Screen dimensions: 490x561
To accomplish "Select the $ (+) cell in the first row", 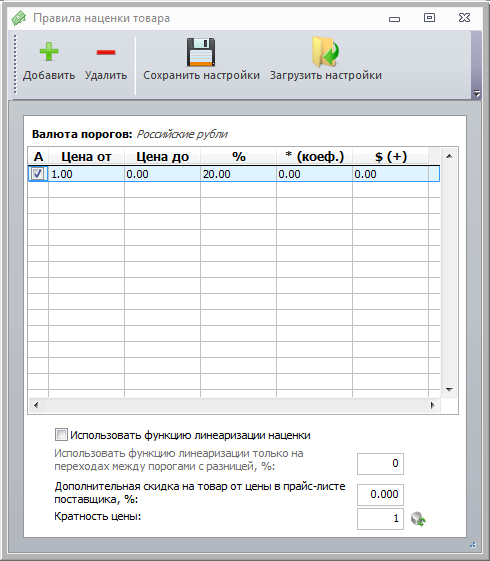I will (390, 174).
